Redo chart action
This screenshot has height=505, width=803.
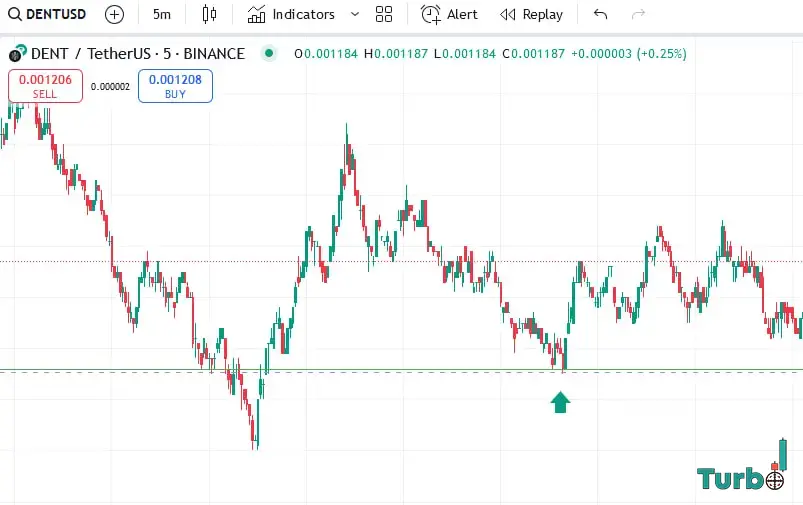click(x=638, y=14)
